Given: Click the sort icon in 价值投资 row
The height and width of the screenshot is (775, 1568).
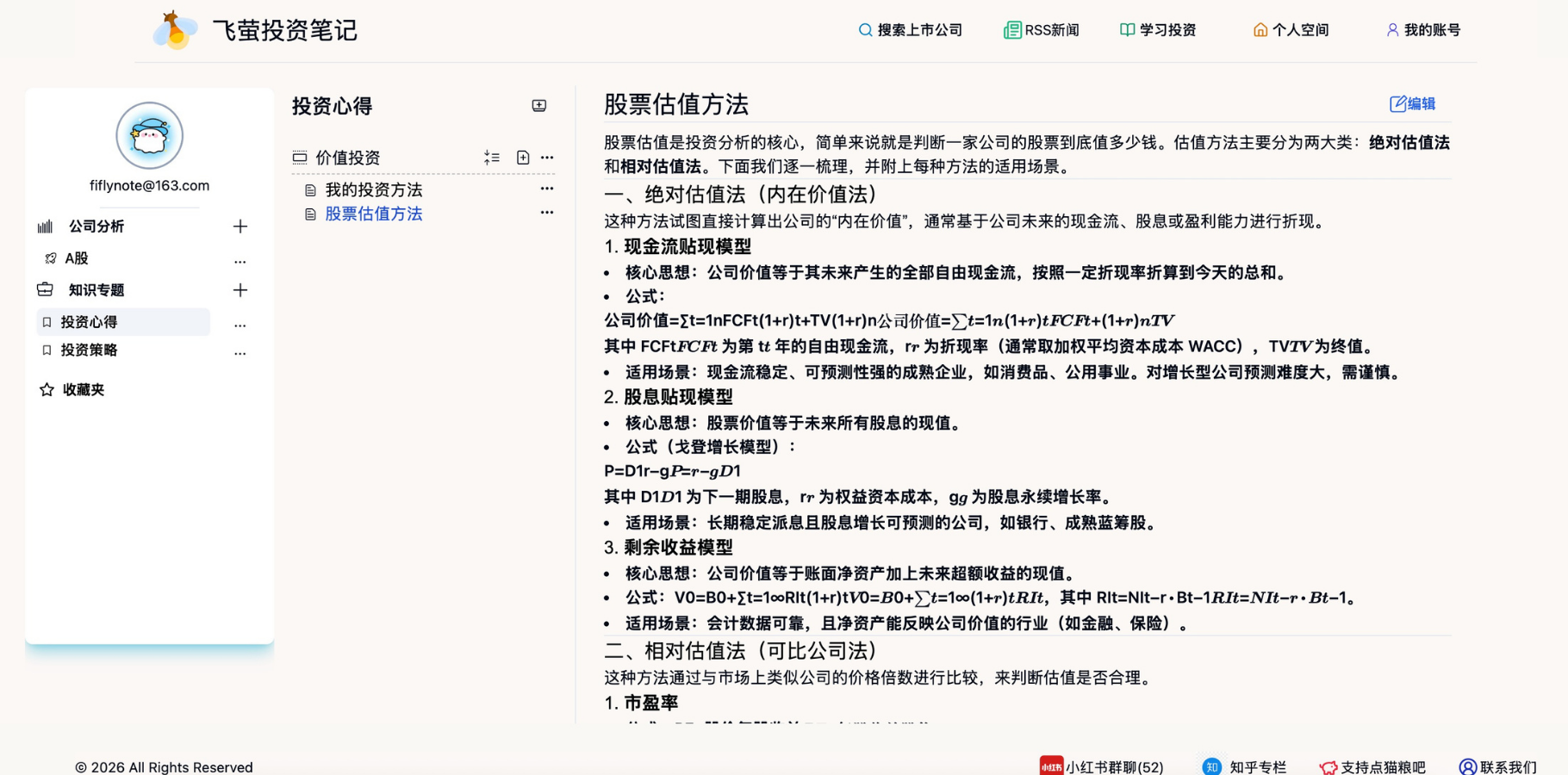Looking at the screenshot, I should 492,158.
